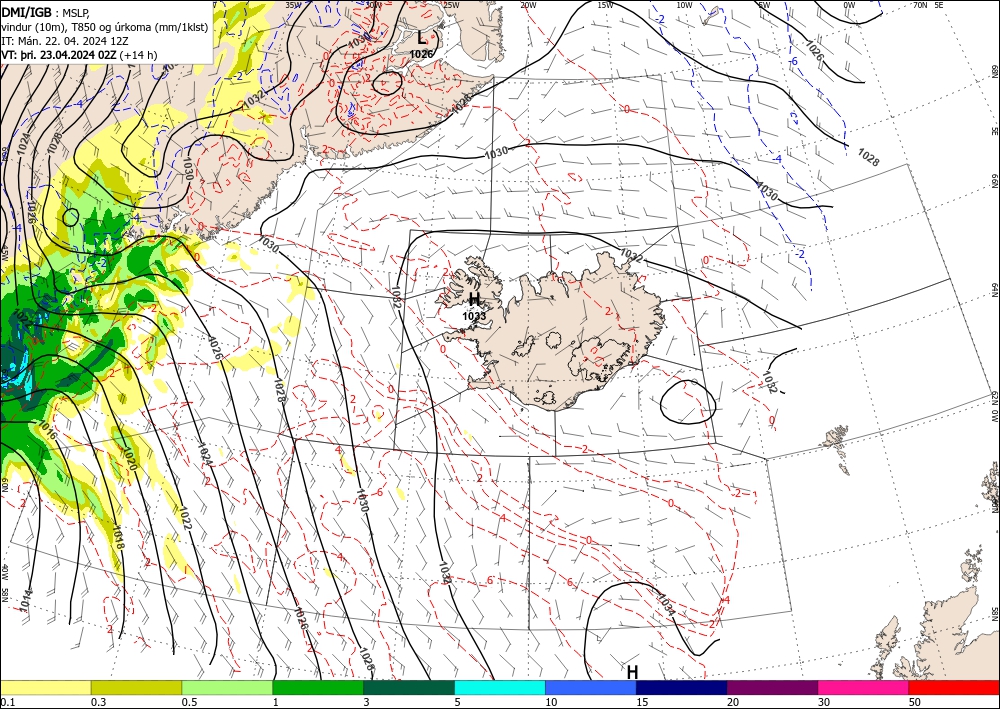
Task: Click the closed isobar oval southeast of Iceland
Action: click(688, 402)
